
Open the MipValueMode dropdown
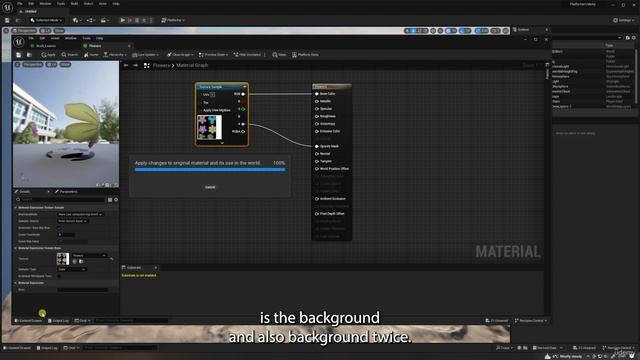80,214
